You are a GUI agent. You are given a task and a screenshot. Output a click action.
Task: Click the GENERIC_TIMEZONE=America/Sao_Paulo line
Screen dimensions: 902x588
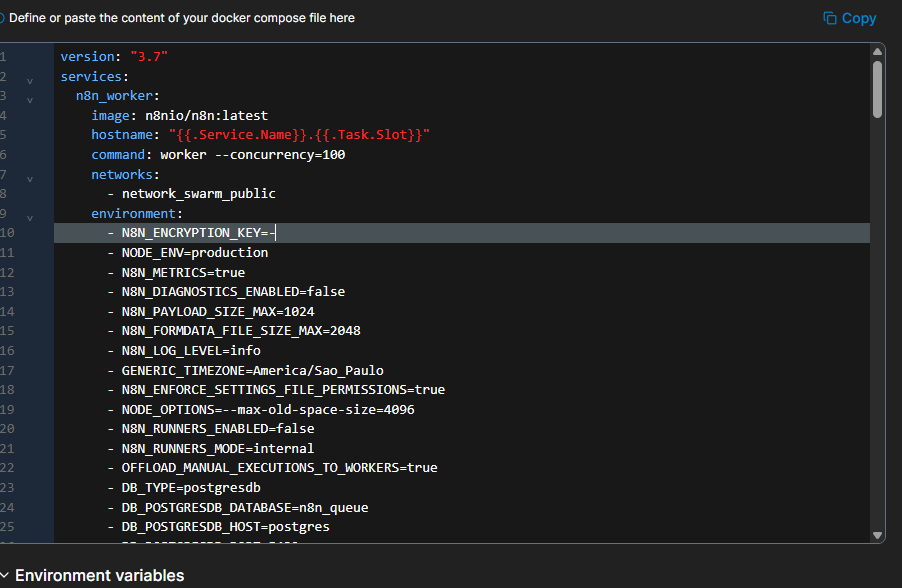[x=252, y=370]
